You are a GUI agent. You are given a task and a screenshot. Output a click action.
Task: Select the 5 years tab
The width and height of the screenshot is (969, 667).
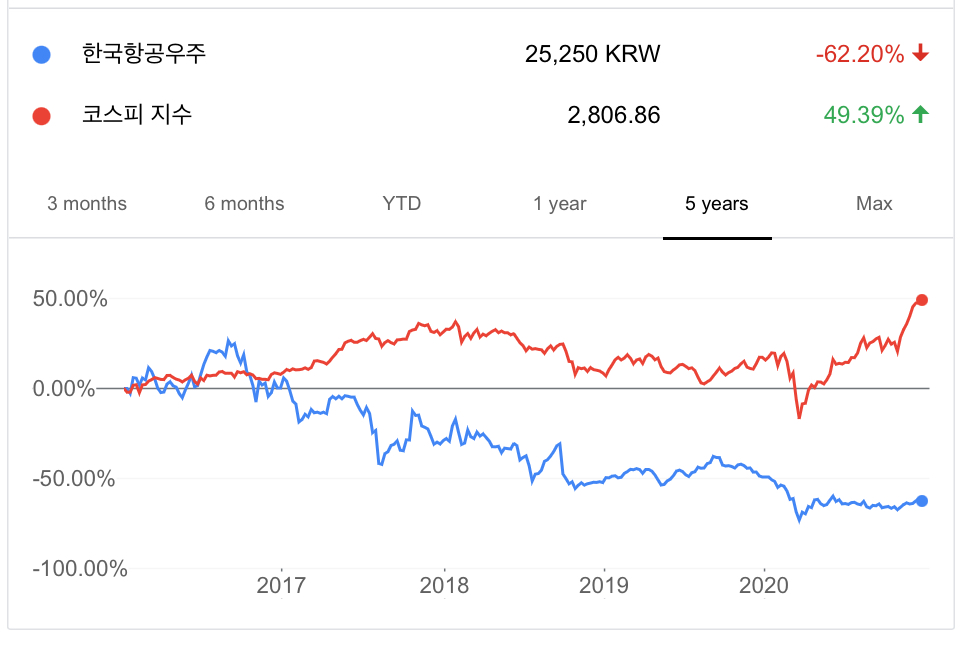click(717, 204)
